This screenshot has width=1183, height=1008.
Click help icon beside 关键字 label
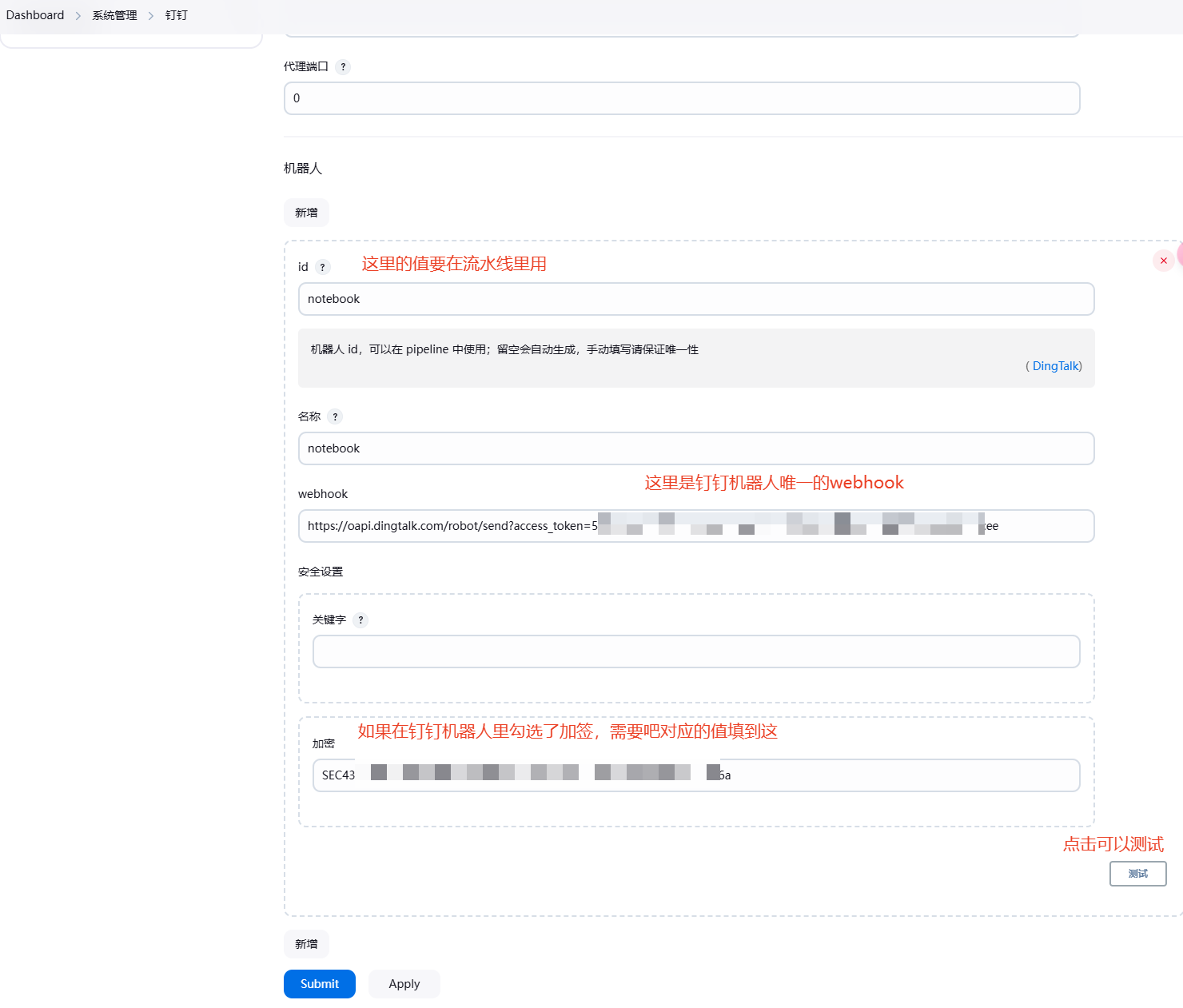coord(360,620)
